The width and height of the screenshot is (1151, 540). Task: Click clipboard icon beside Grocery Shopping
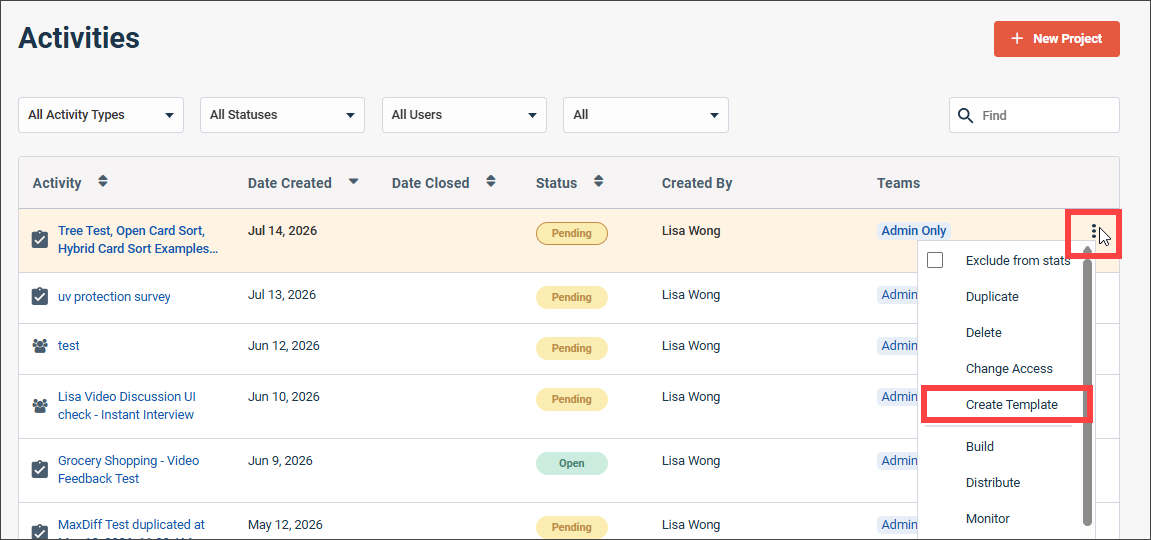pyautogui.click(x=40, y=469)
